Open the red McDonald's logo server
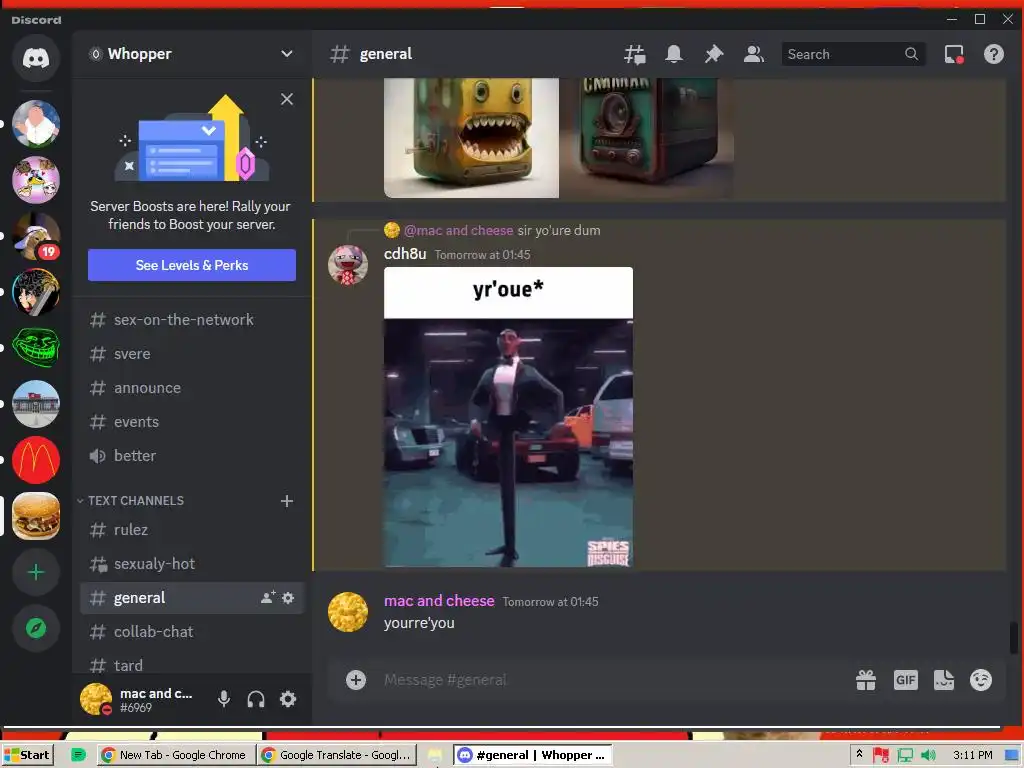The width and height of the screenshot is (1024, 768). pos(36,460)
